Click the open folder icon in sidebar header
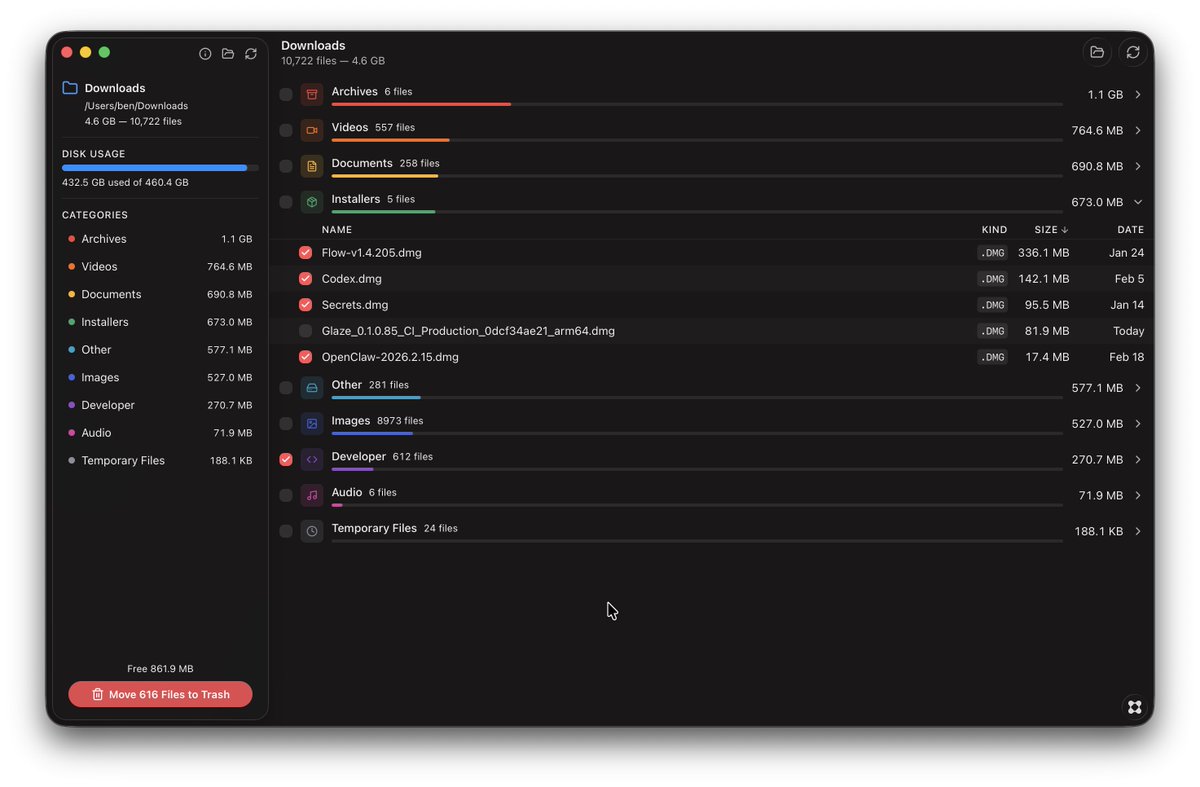Screen dimensions: 1200x787 point(228,54)
